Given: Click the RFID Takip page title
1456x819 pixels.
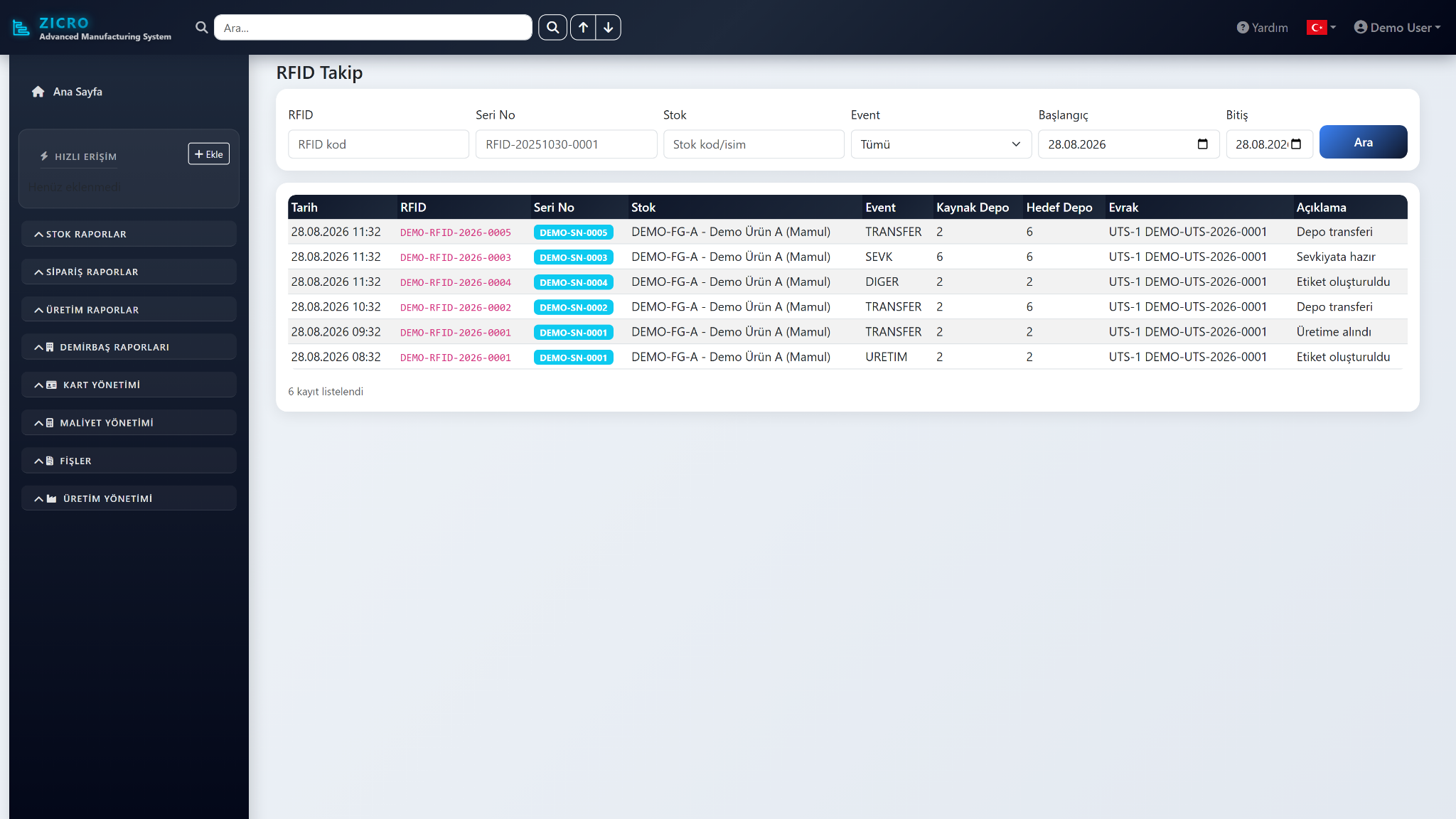Looking at the screenshot, I should [x=319, y=73].
